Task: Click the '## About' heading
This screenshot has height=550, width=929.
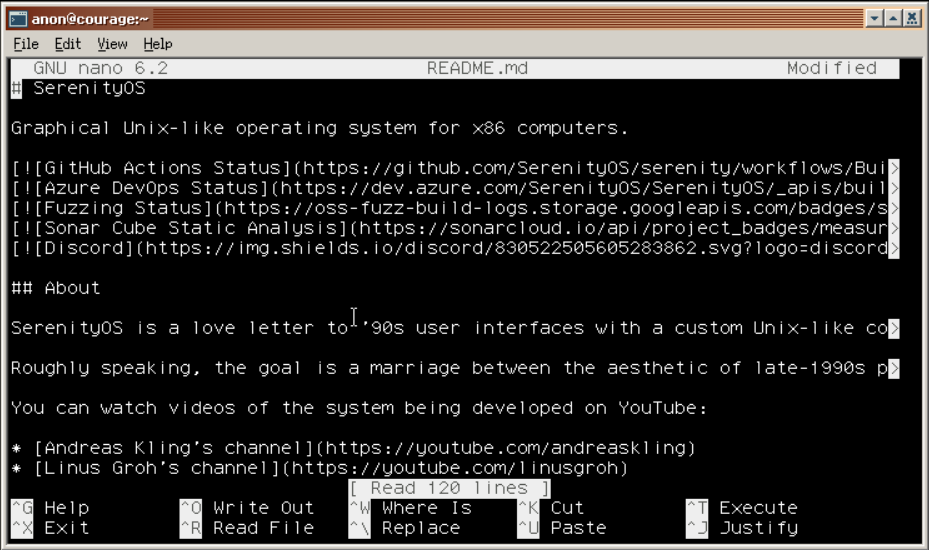Action: (56, 288)
